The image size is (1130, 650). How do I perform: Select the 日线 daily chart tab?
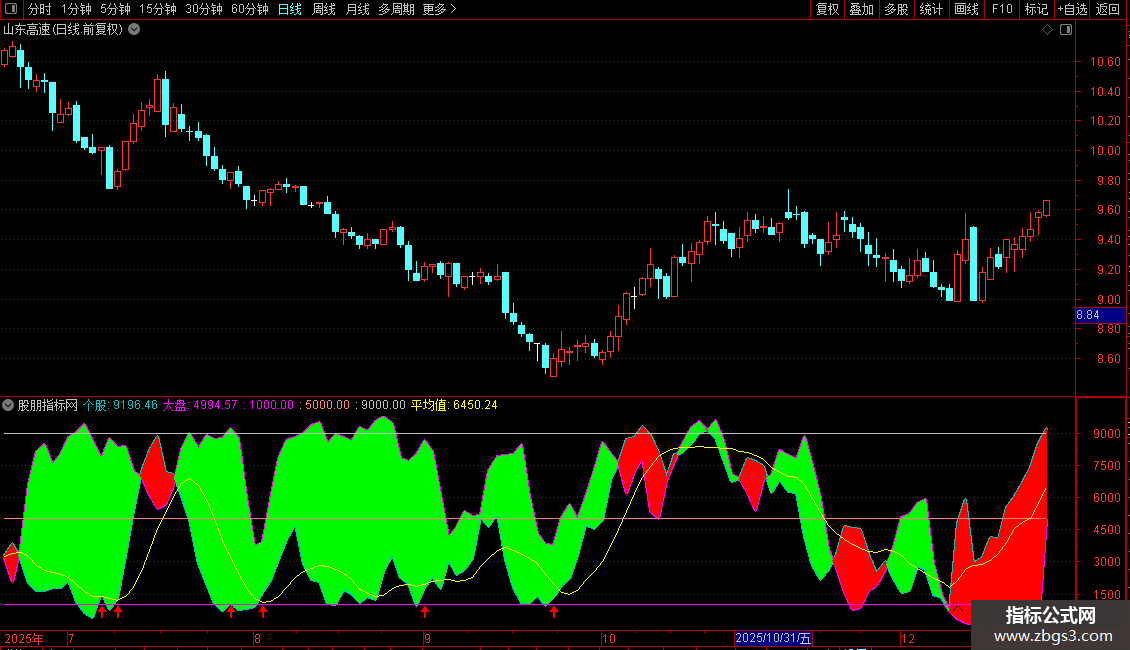(290, 9)
